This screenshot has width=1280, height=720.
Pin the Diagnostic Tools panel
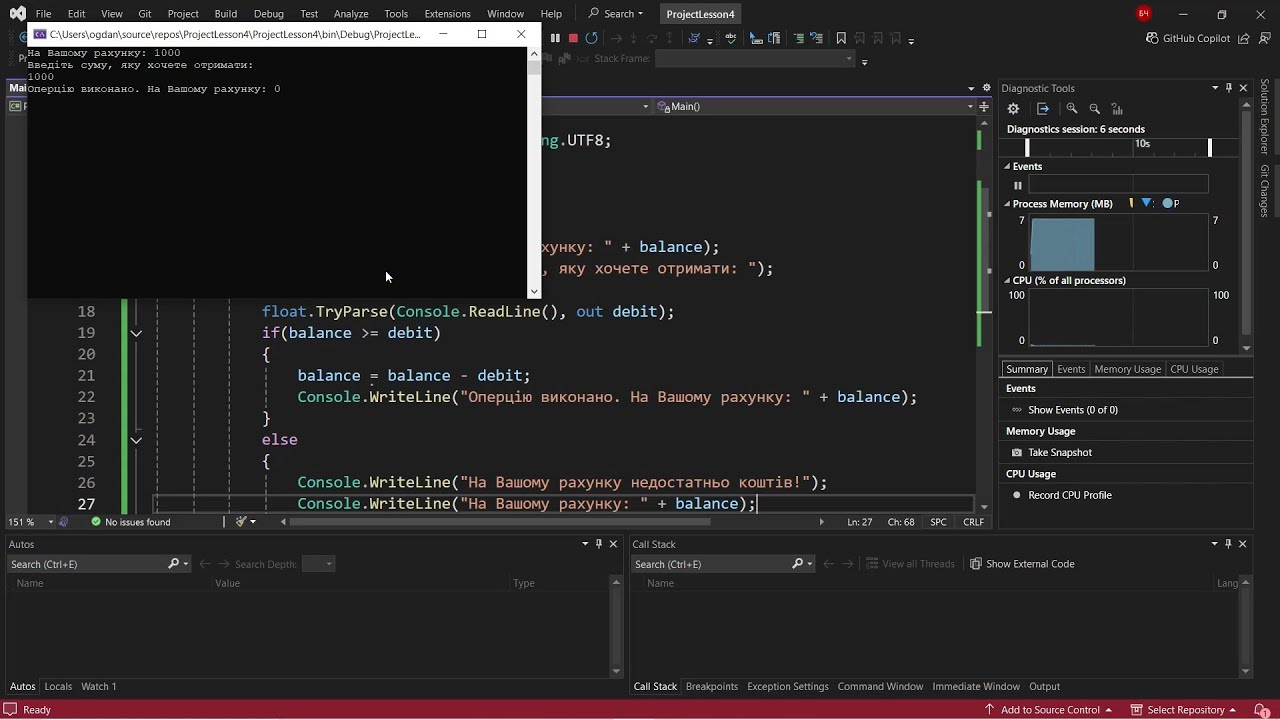point(1229,88)
